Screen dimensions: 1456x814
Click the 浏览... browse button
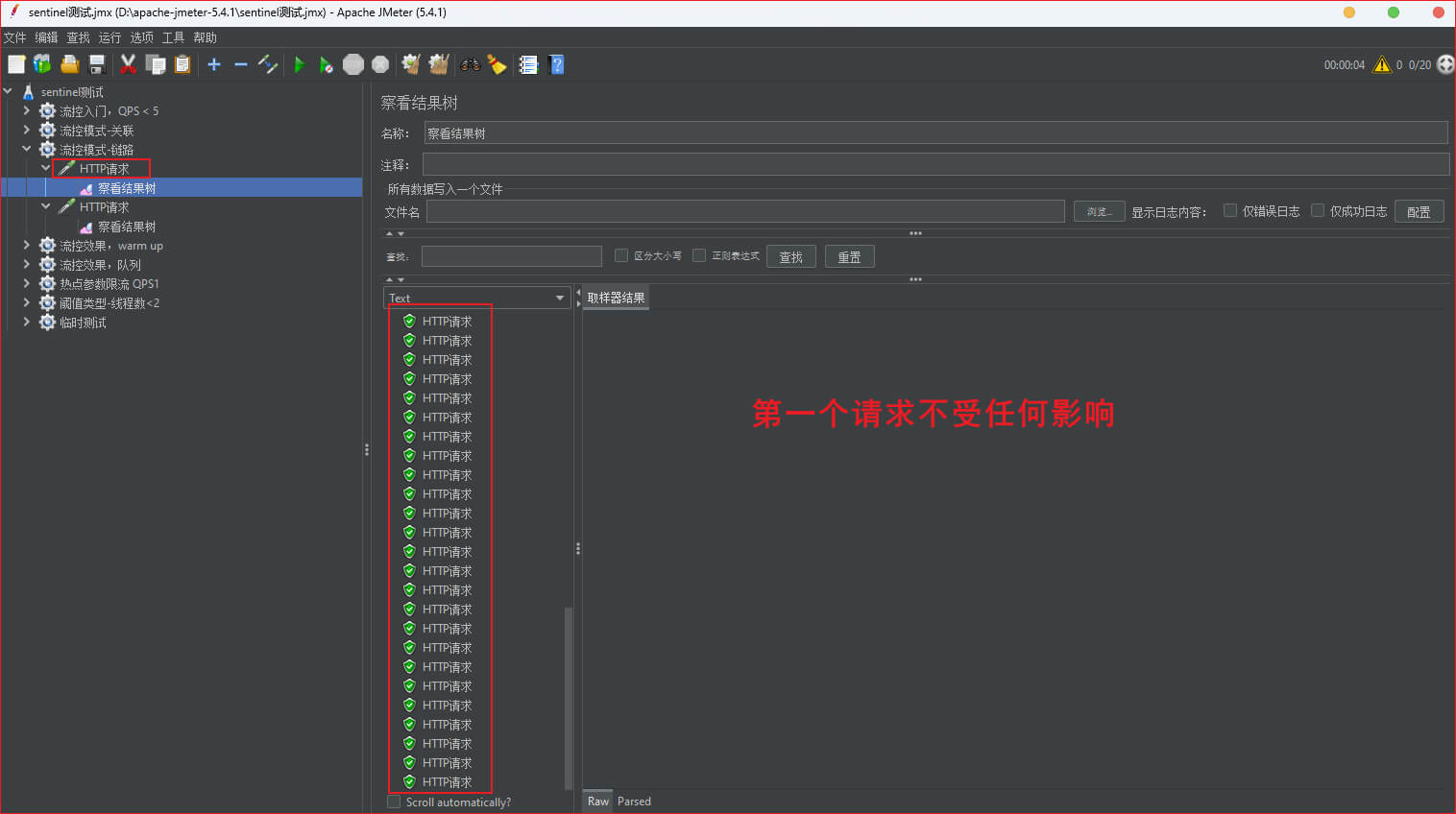(1099, 211)
